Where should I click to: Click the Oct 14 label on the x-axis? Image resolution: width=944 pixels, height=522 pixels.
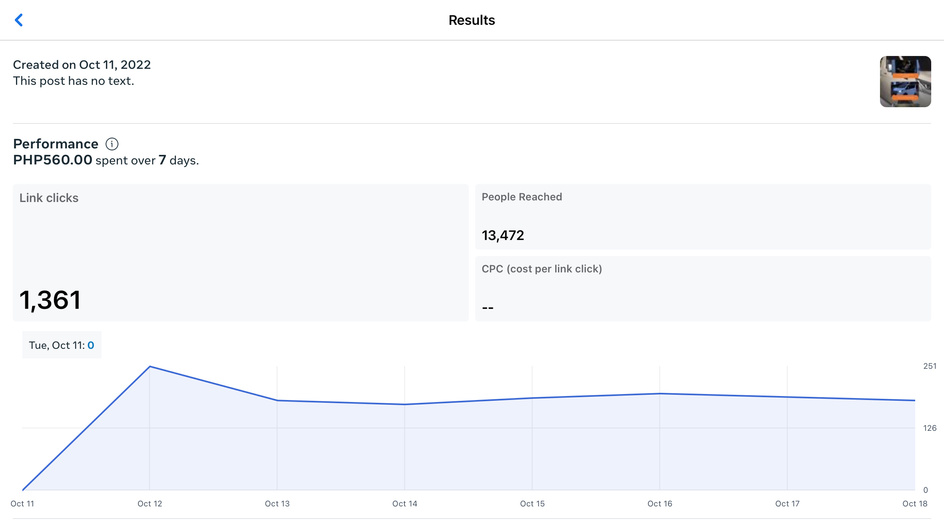(x=405, y=504)
